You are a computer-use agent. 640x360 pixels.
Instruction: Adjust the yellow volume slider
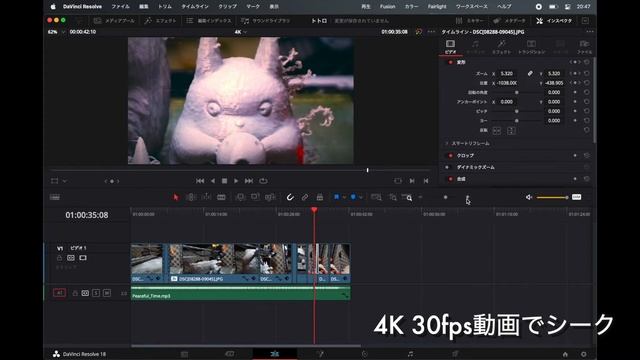pos(552,198)
